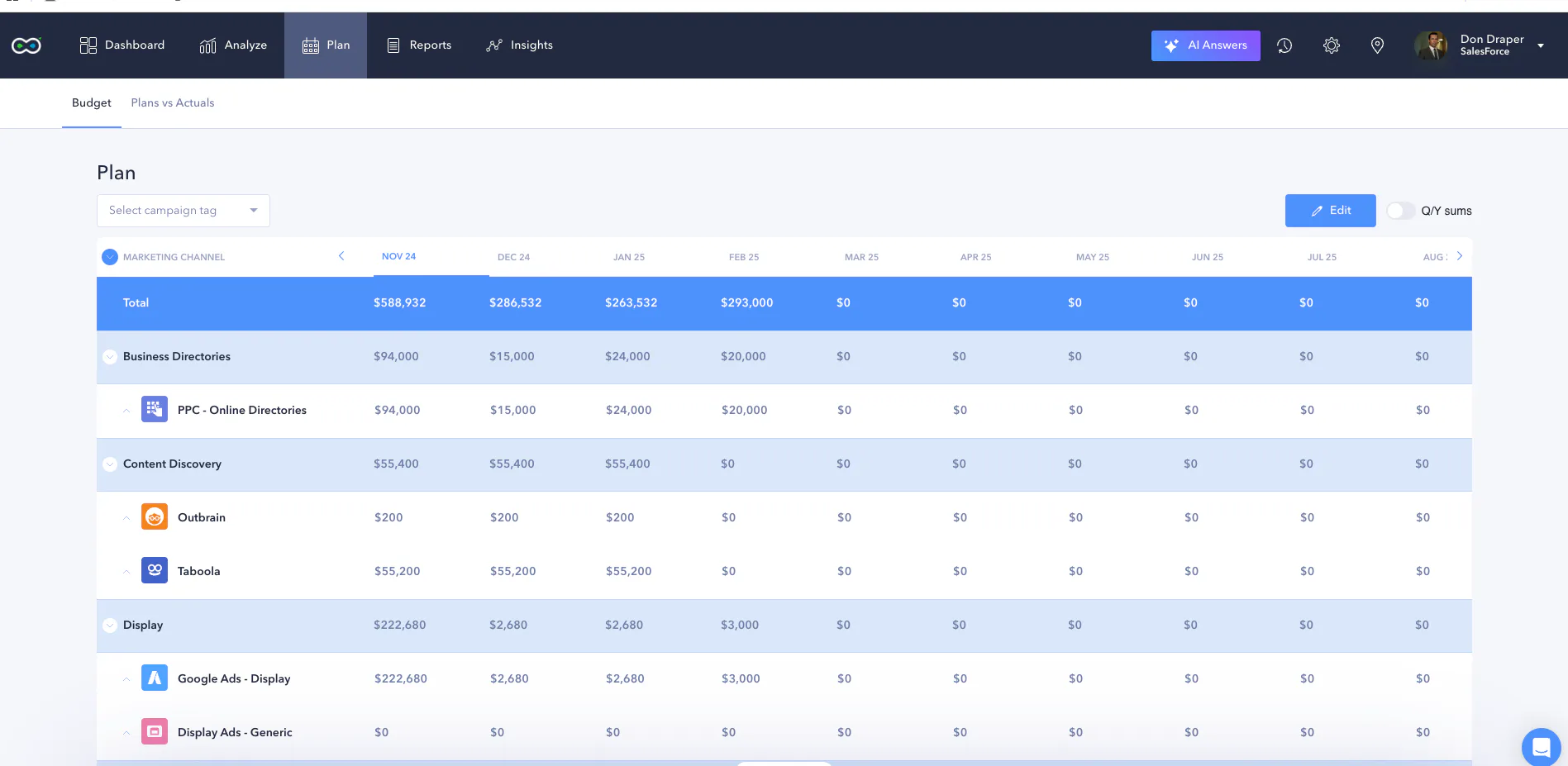The image size is (1568, 766).
Task: Click the location pin icon
Action: pos(1377,45)
